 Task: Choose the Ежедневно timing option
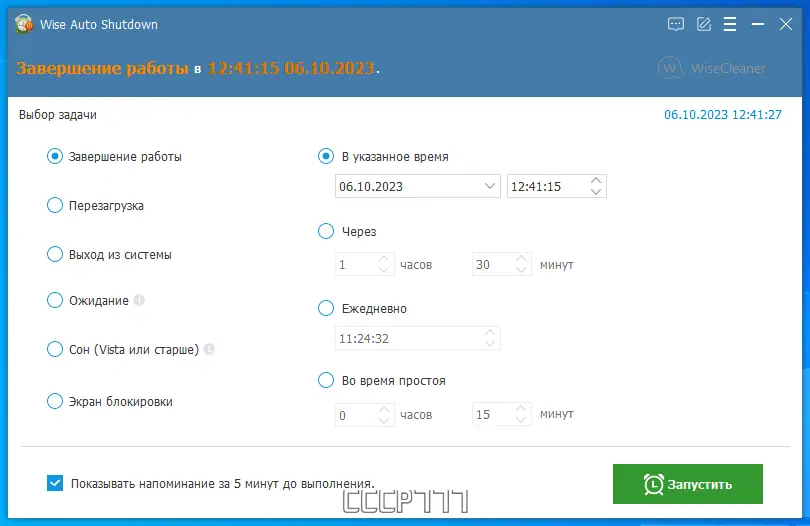363,308
